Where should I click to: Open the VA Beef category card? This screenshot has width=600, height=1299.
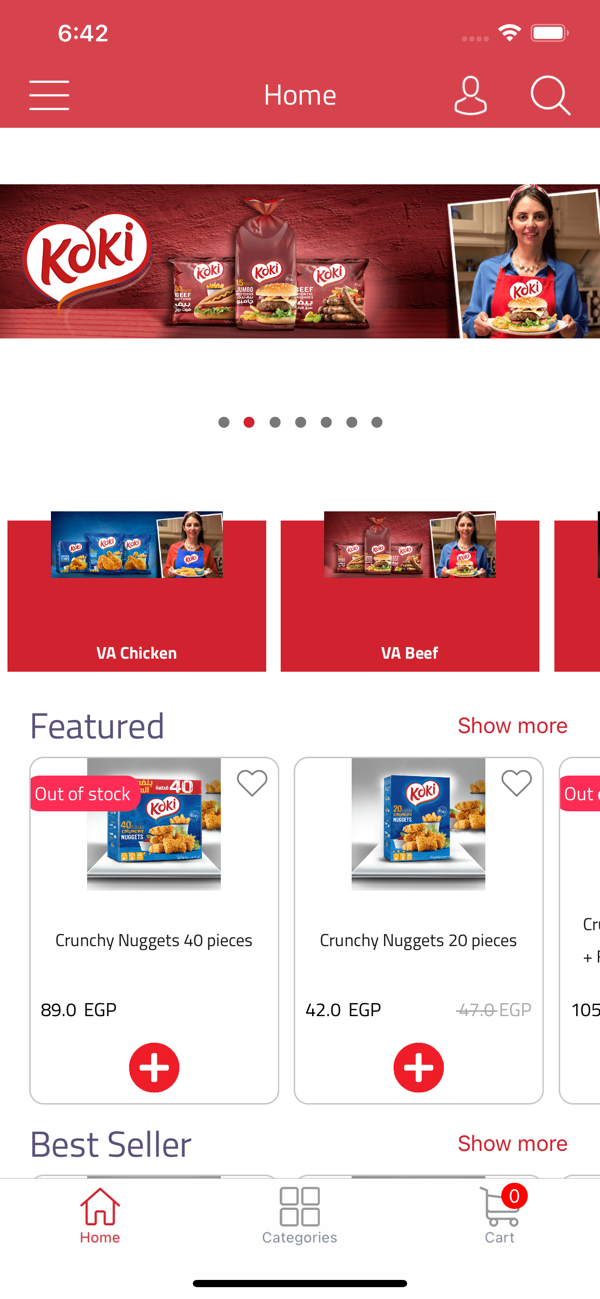410,591
